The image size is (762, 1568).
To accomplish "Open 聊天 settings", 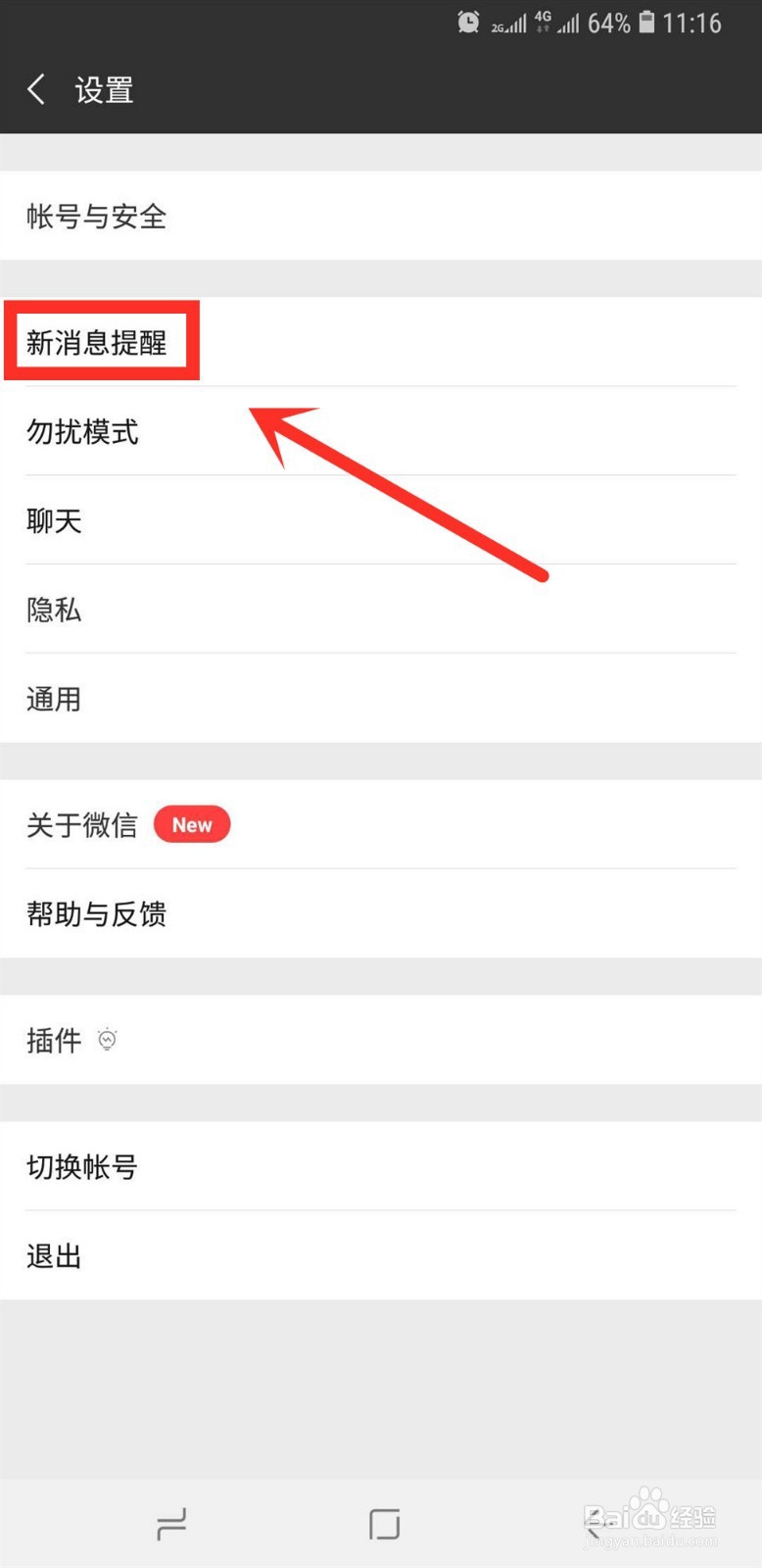I will pyautogui.click(x=381, y=520).
